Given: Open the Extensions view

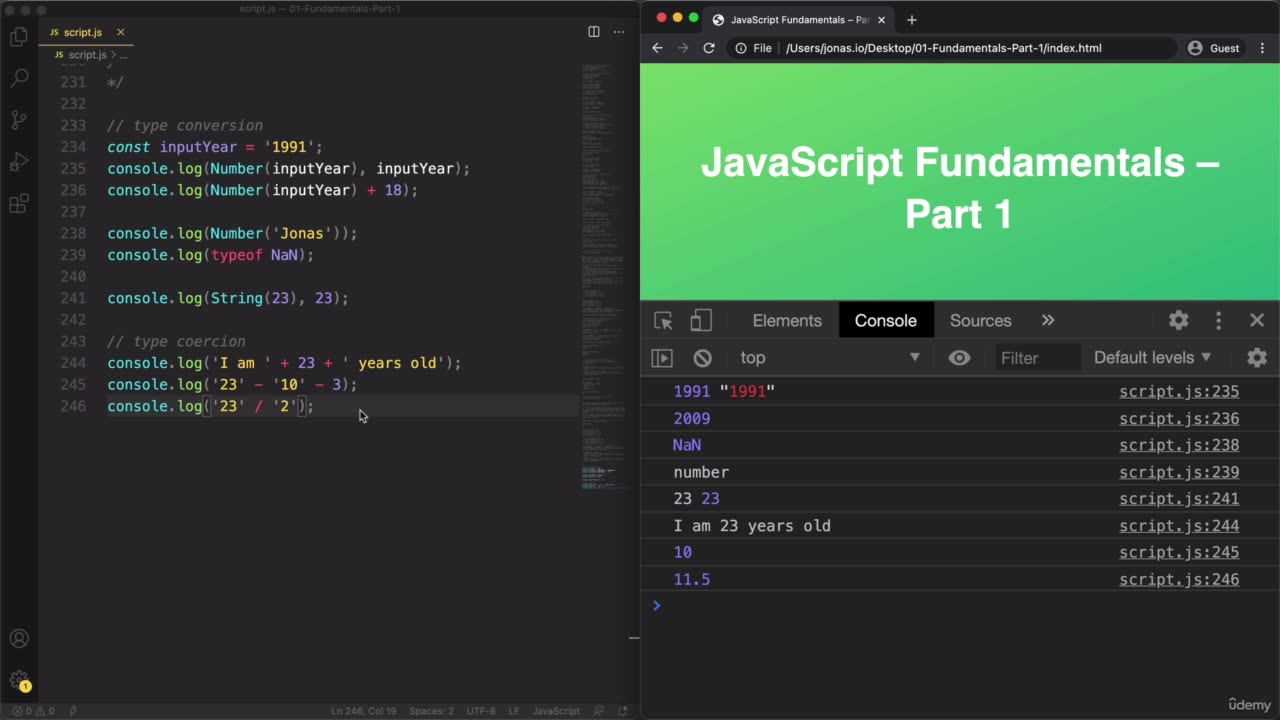Looking at the screenshot, I should tap(19, 204).
